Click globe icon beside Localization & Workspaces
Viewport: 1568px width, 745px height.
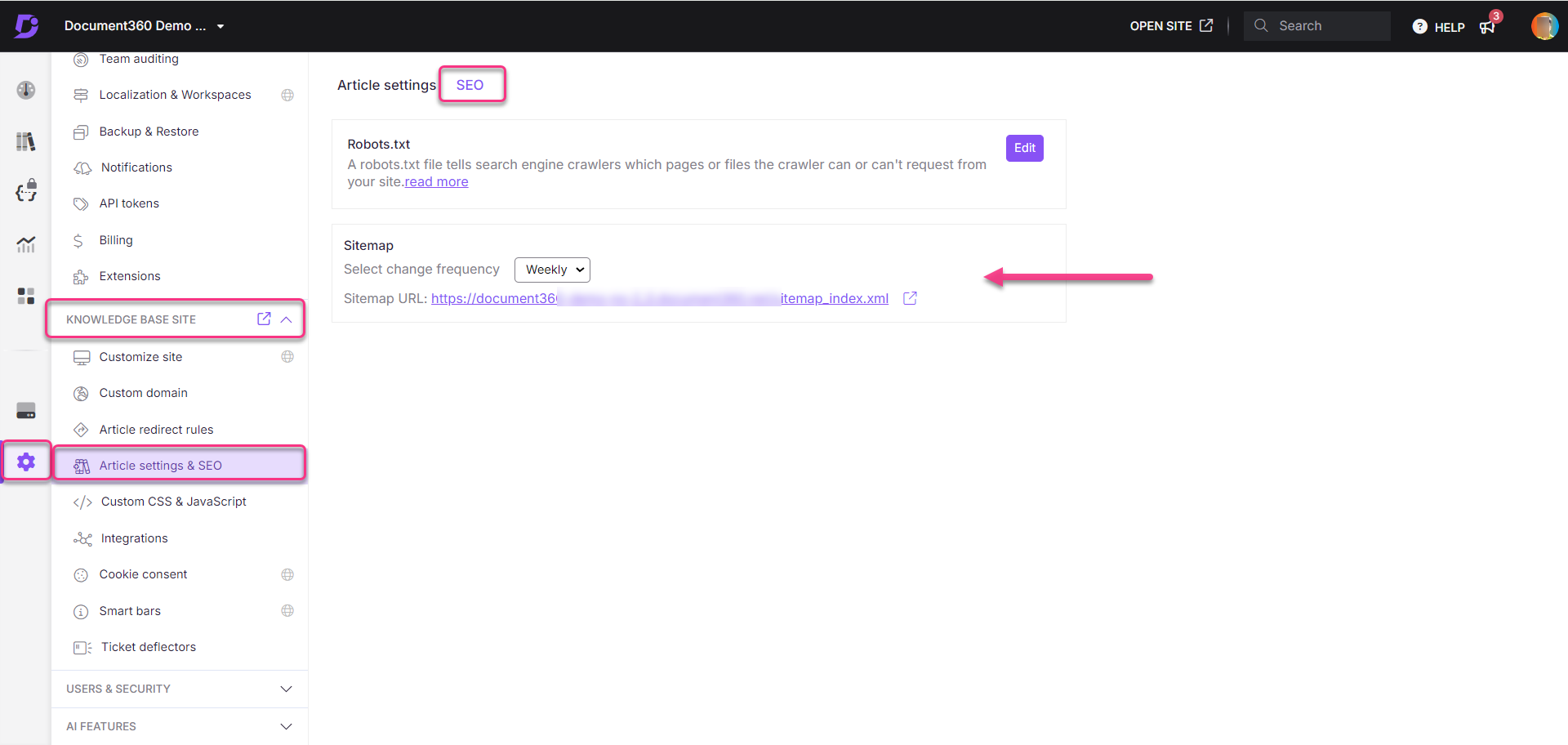pos(287,95)
